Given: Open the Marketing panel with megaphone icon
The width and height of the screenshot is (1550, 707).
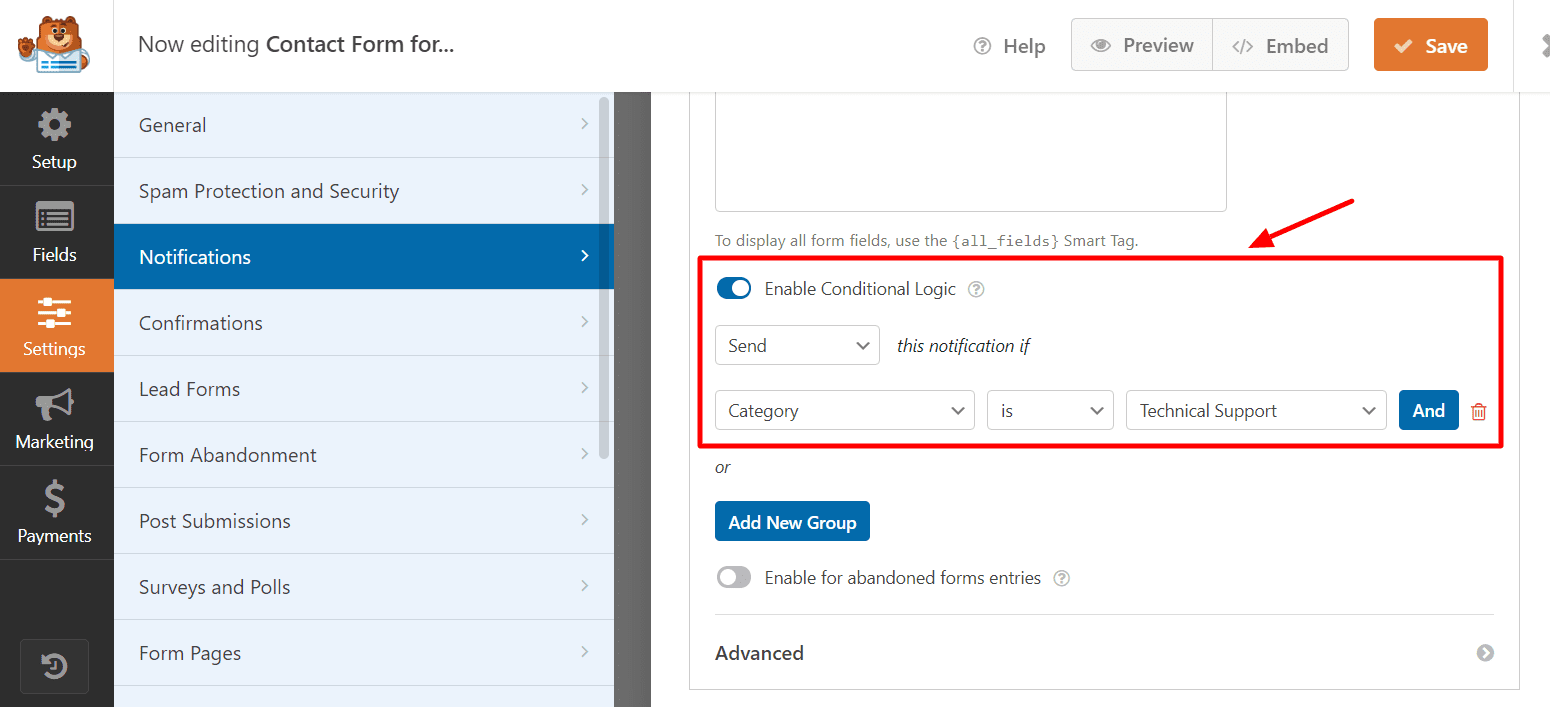Looking at the screenshot, I should coord(55,419).
